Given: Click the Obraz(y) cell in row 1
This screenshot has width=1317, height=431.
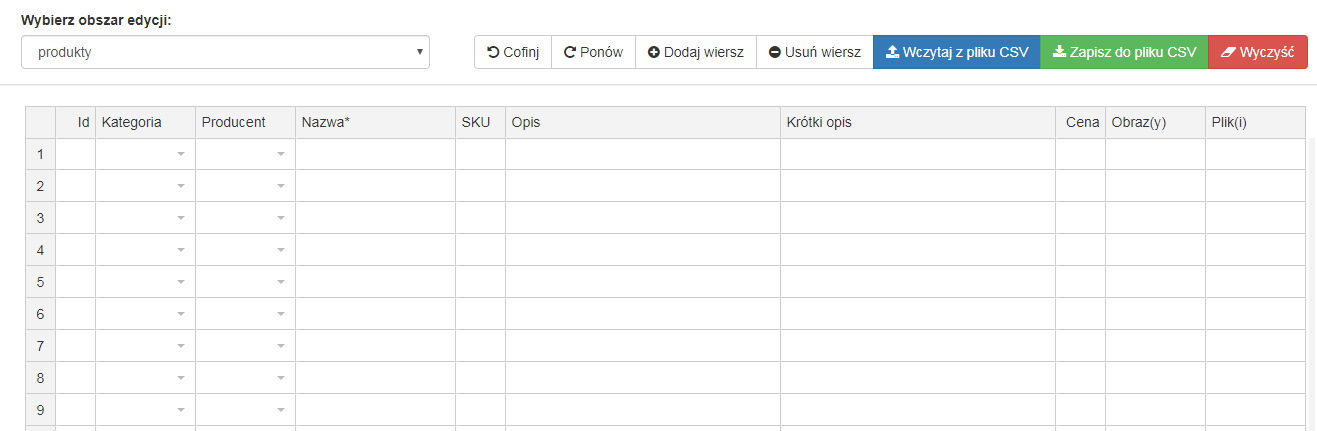Looking at the screenshot, I should point(1156,154).
